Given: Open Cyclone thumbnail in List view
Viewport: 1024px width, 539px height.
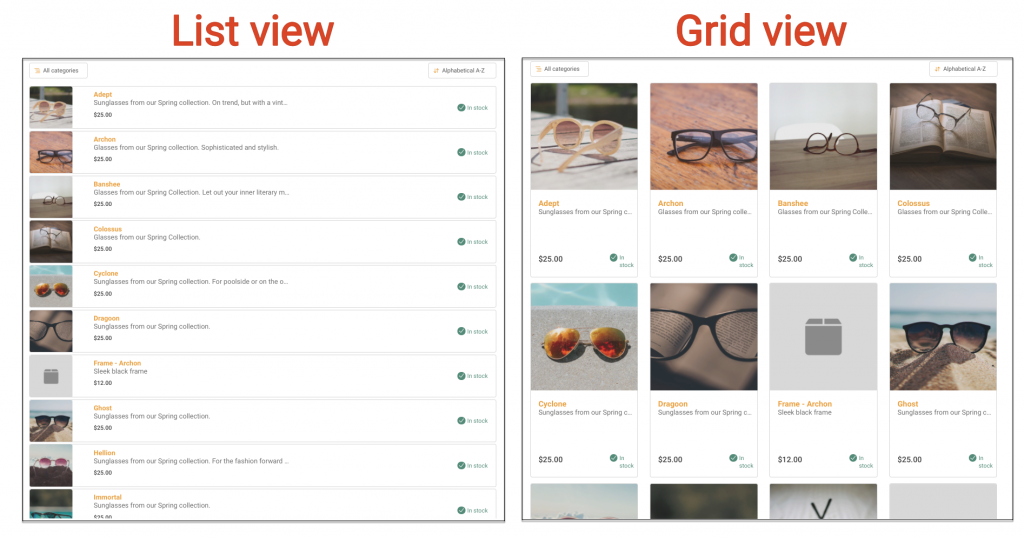Looking at the screenshot, I should pyautogui.click(x=51, y=286).
